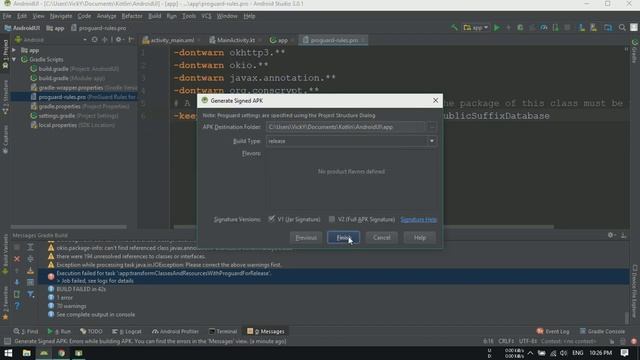Click the Finish button
This screenshot has height=360, width=640.
pos(343,238)
